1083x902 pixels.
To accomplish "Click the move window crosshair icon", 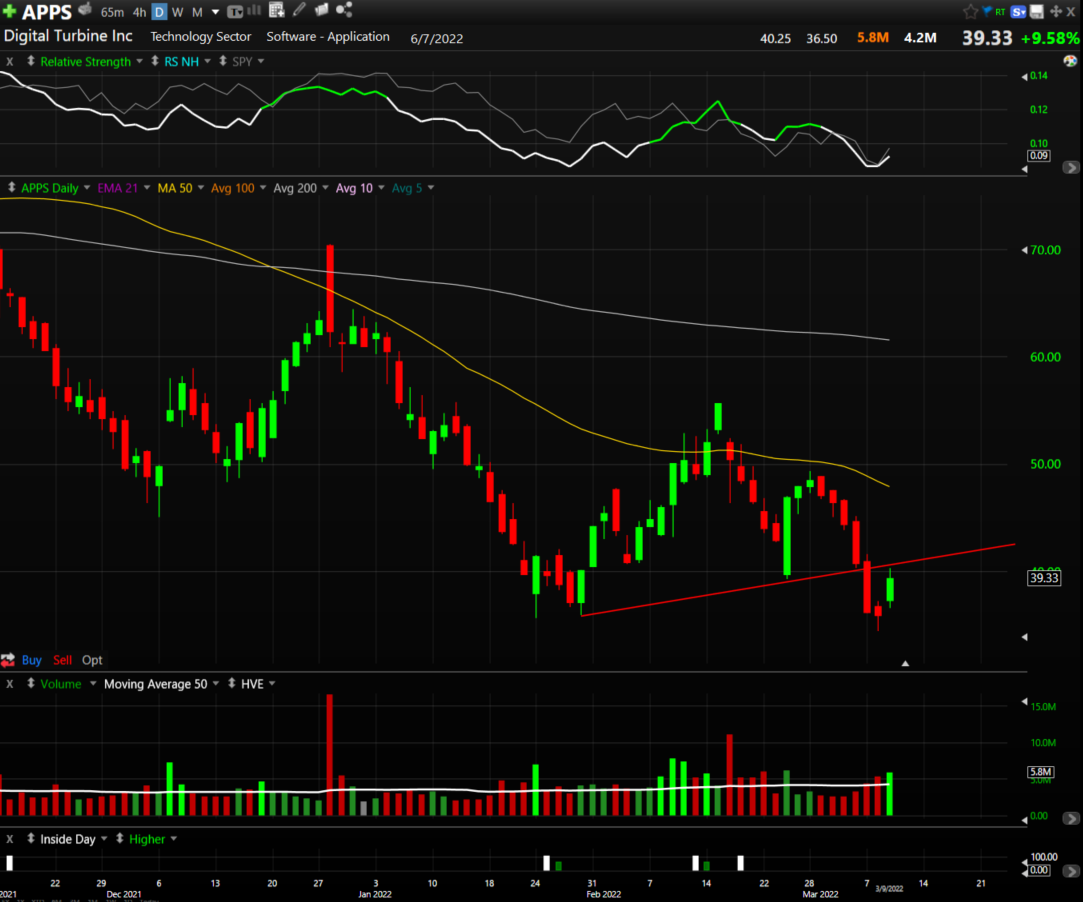I will point(1055,12).
